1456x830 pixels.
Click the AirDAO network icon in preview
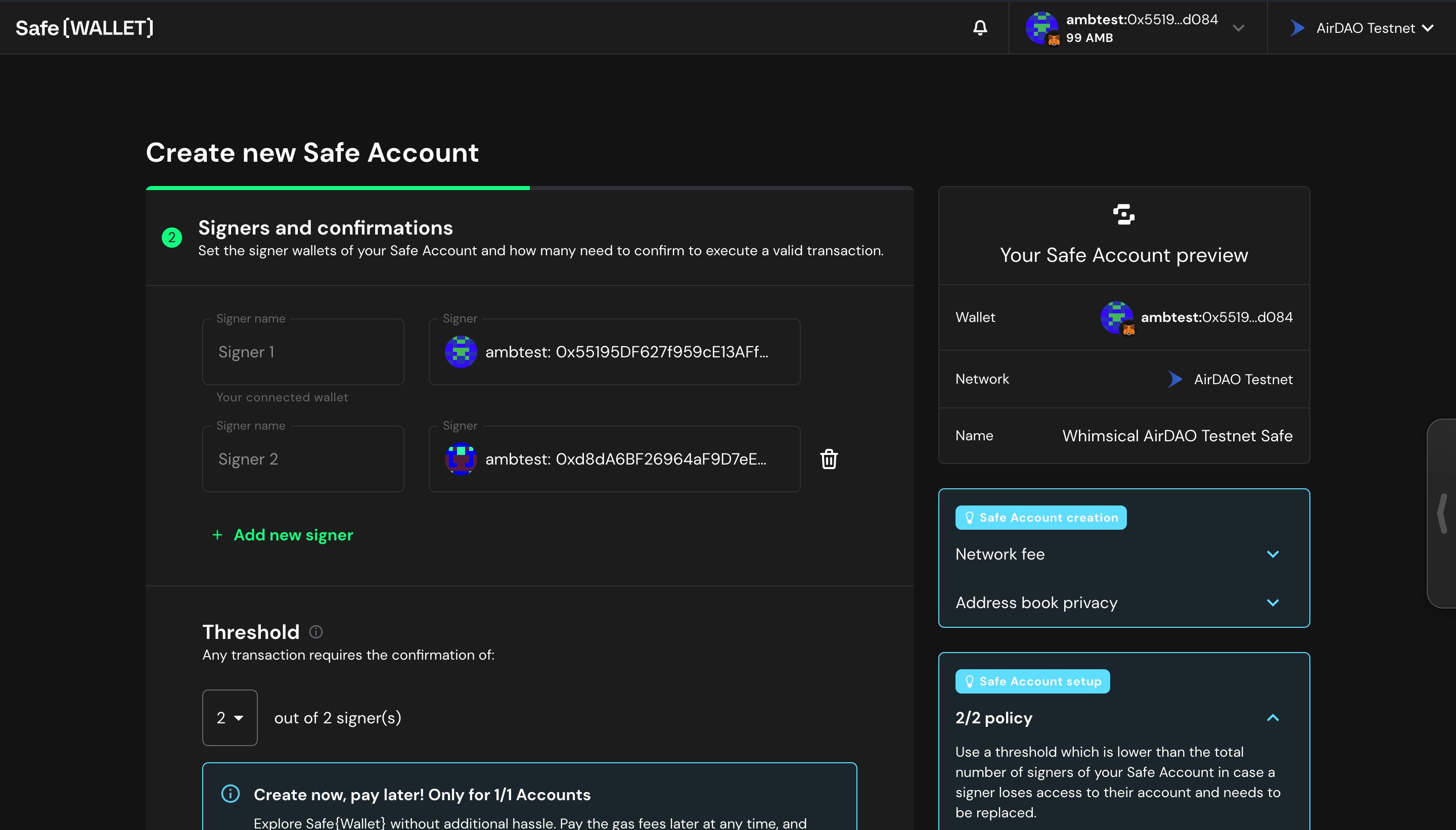(1175, 379)
